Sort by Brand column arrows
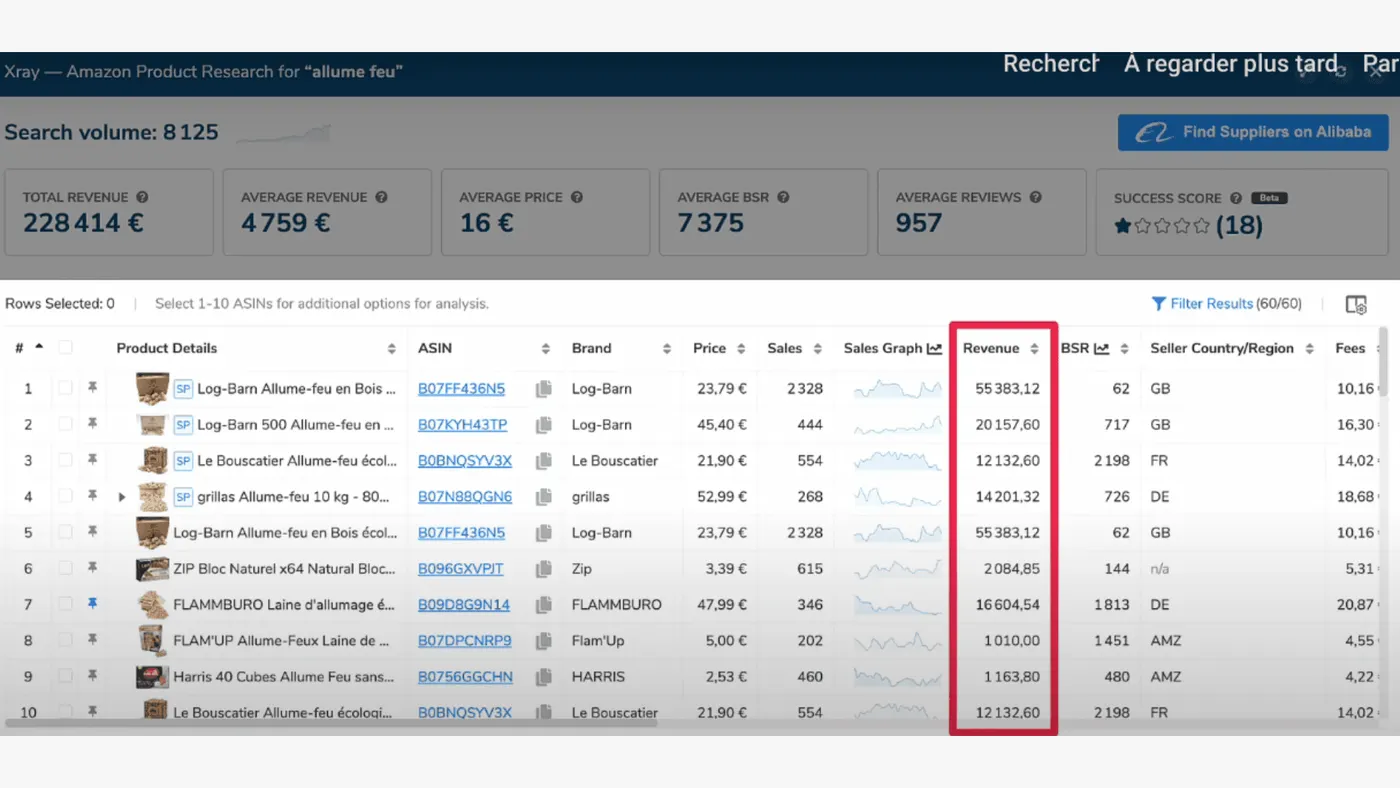 point(666,349)
